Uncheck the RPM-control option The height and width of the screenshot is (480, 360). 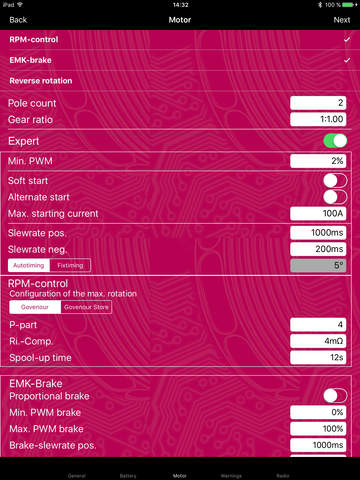[180, 40]
